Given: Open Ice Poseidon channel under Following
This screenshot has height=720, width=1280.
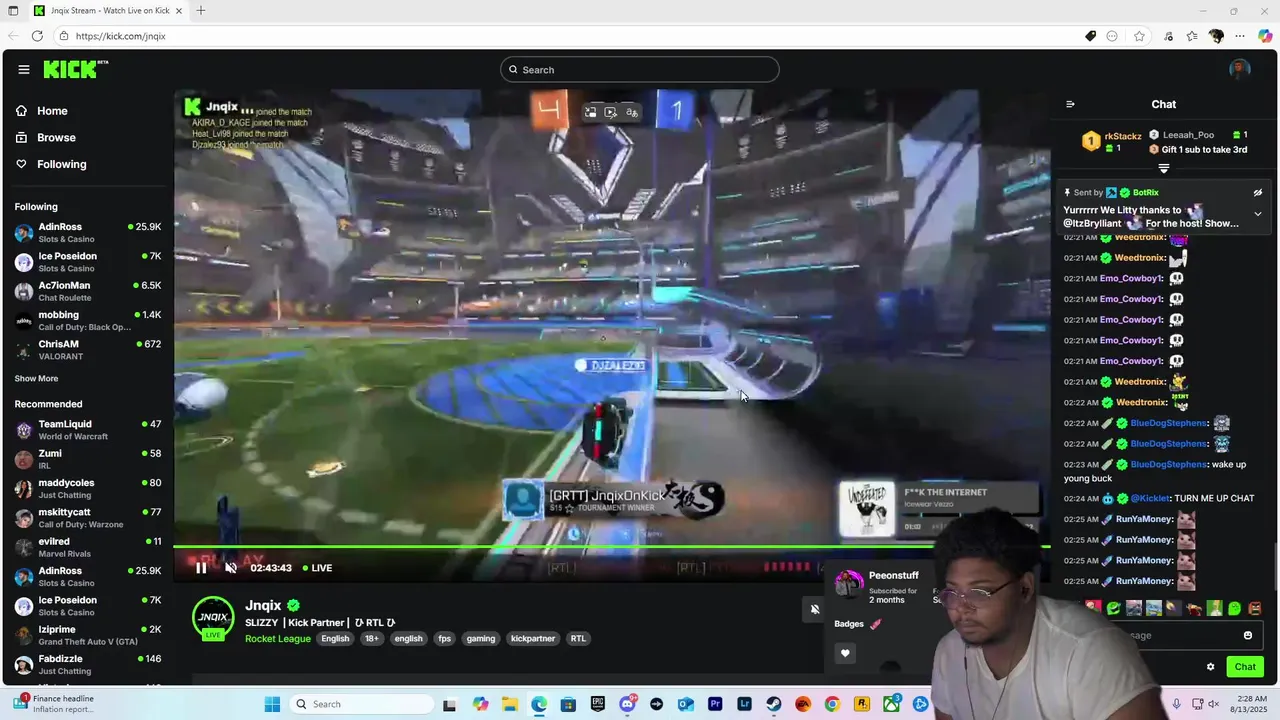Looking at the screenshot, I should 88,262.
